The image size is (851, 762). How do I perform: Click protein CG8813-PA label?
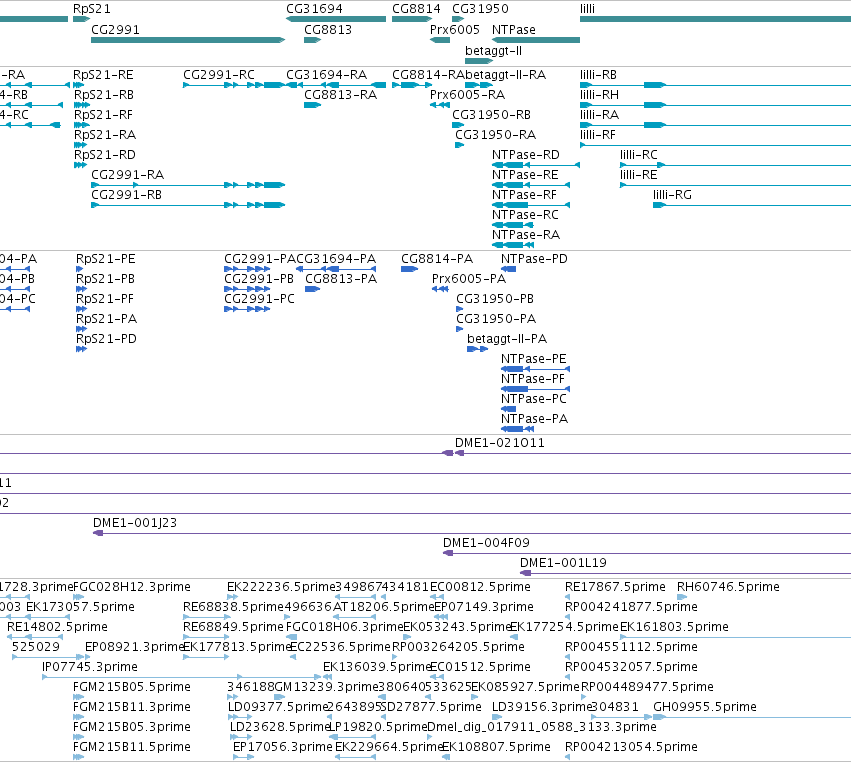click(x=341, y=279)
